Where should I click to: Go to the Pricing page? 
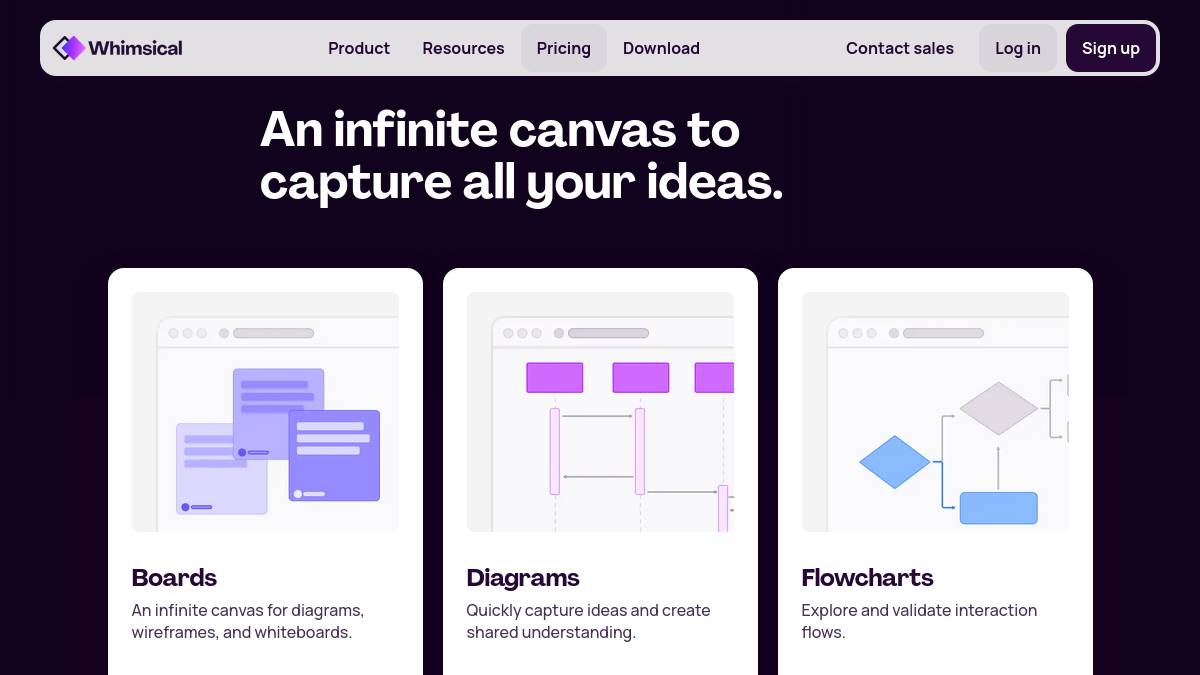click(564, 48)
